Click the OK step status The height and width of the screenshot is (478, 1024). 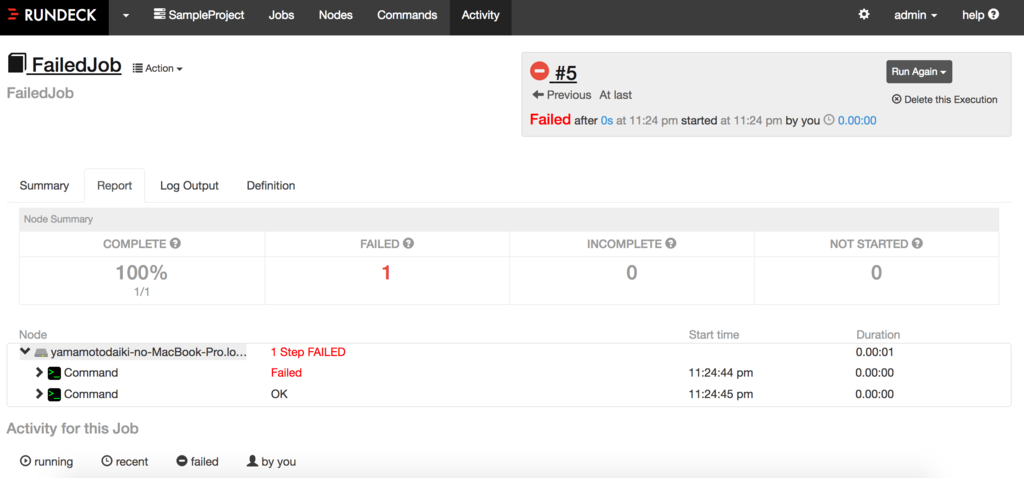(x=279, y=394)
